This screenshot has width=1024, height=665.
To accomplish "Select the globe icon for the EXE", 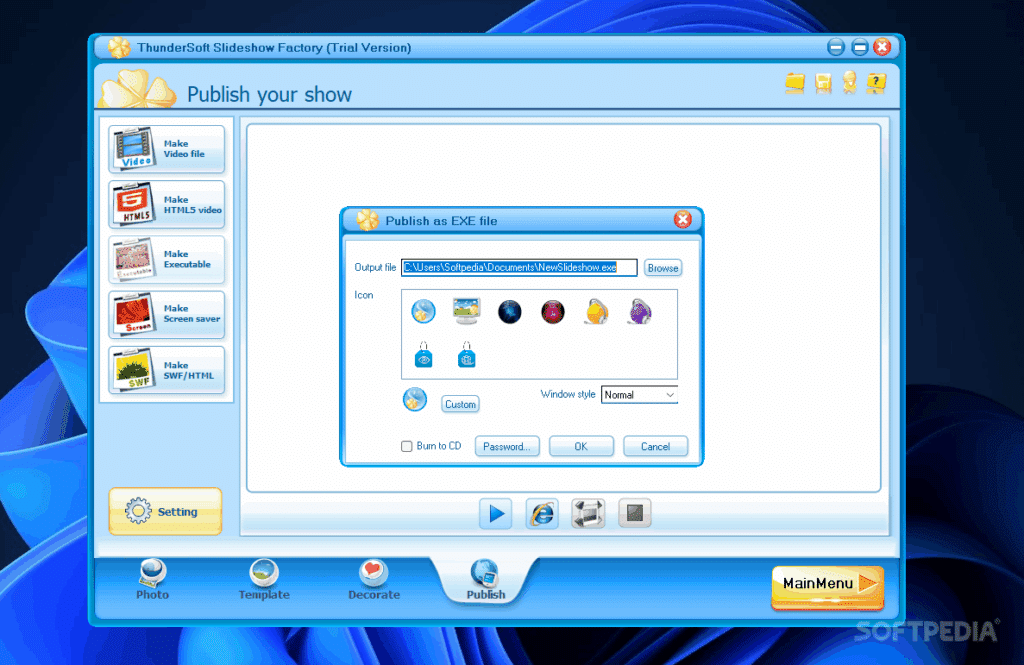I will pyautogui.click(x=422, y=311).
